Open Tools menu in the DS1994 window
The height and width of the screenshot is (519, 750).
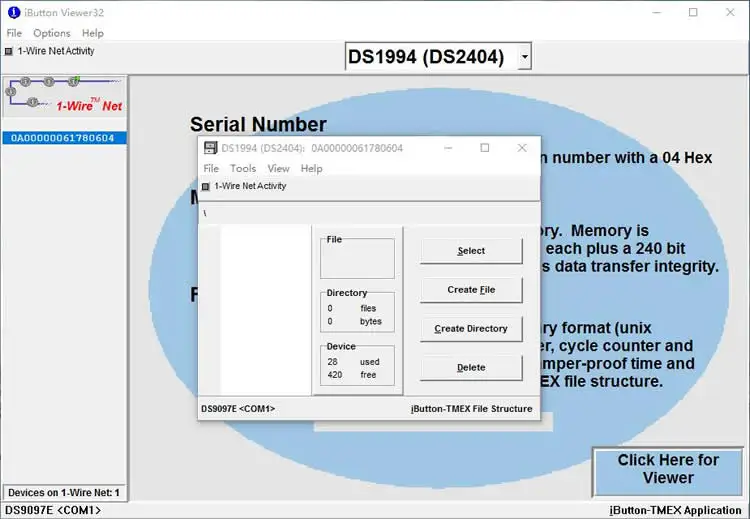[243, 168]
